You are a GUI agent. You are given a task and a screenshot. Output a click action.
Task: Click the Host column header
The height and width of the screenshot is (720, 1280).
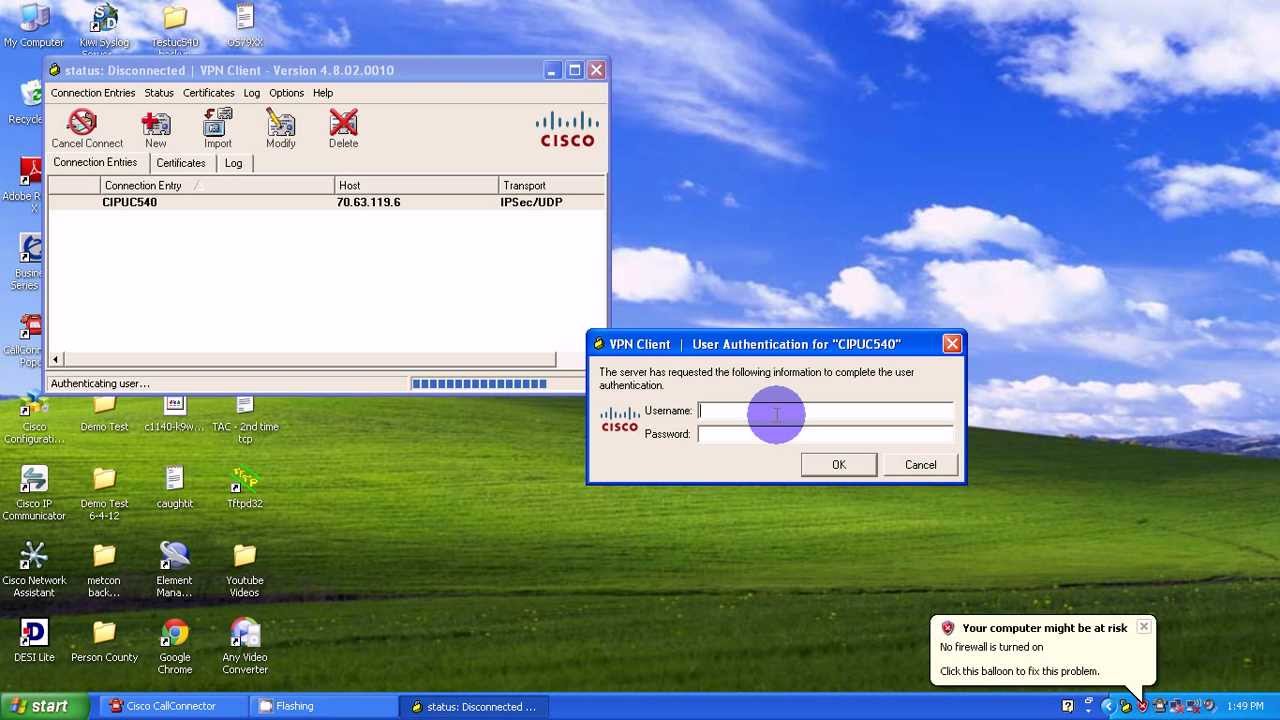416,186
